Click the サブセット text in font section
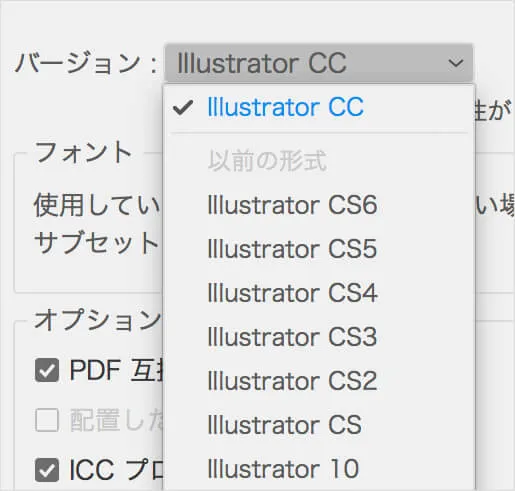This screenshot has height=491, width=515. tap(96, 242)
